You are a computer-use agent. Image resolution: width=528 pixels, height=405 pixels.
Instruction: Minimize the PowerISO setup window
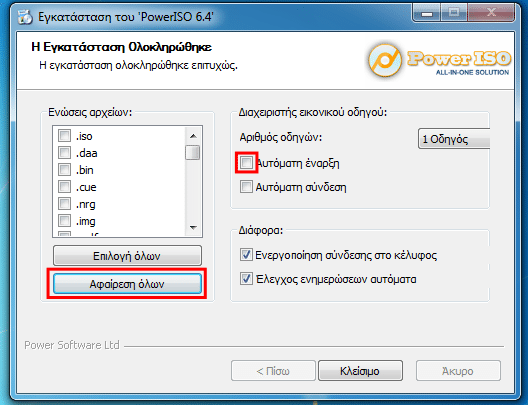point(427,13)
